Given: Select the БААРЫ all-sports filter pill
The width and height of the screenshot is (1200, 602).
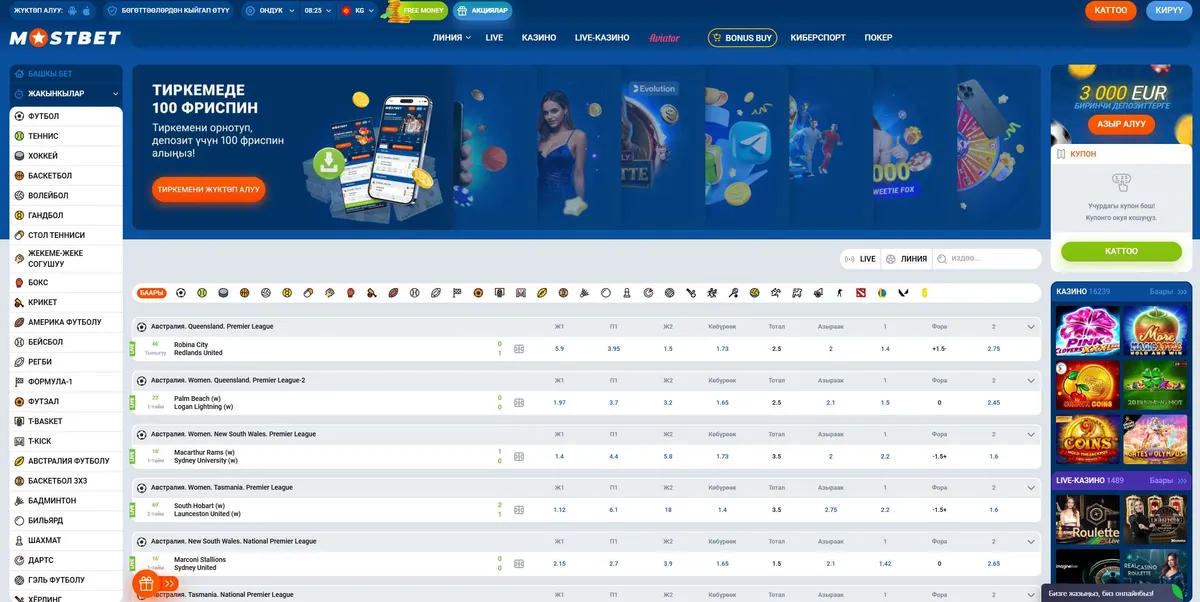Looking at the screenshot, I should (151, 293).
